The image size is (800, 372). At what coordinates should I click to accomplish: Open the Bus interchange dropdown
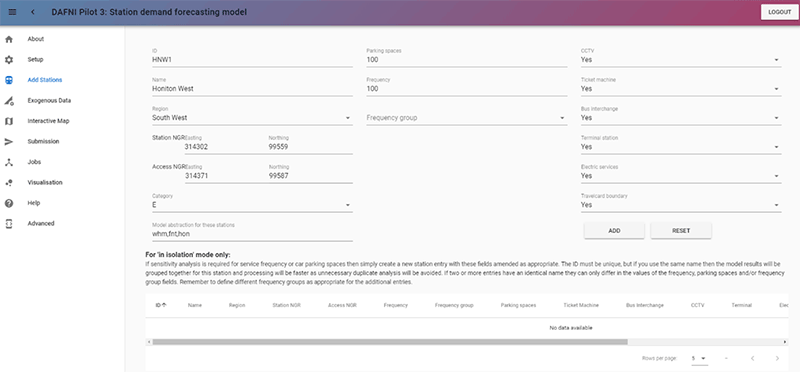coord(681,116)
